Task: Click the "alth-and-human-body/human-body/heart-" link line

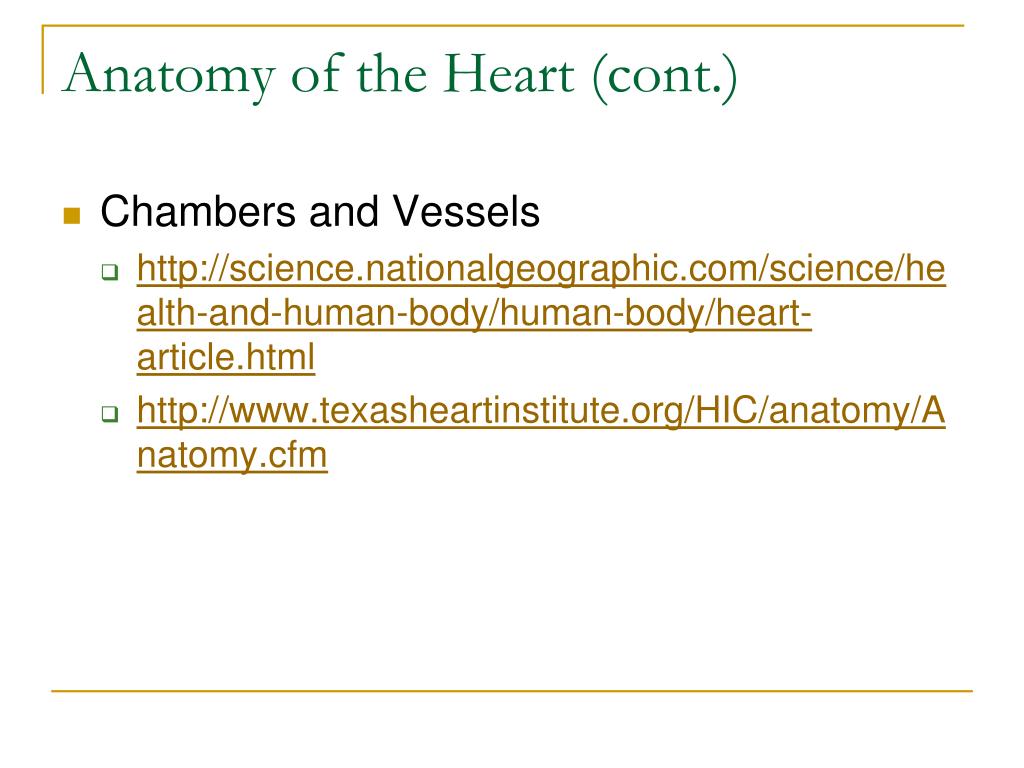Action: (x=474, y=313)
